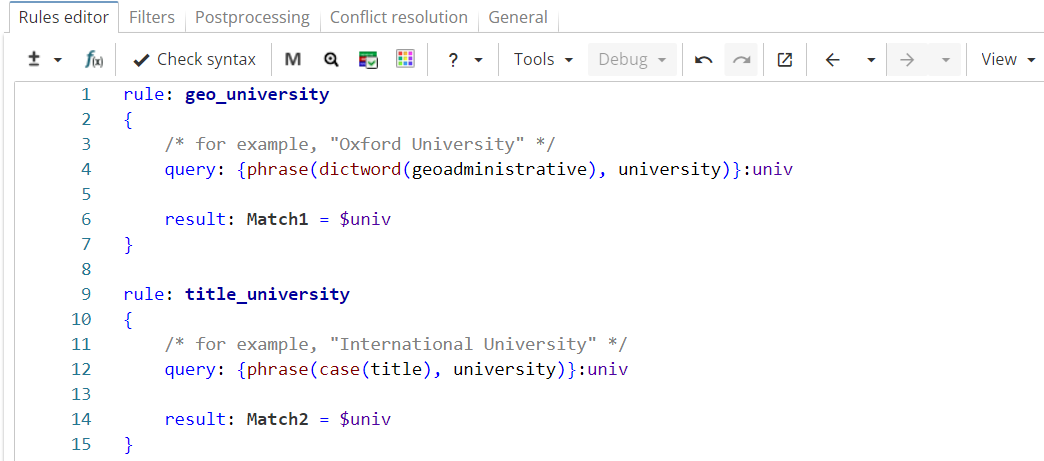The image size is (1044, 461).
Task: Open the colored grid palette icon
Action: click(x=405, y=59)
